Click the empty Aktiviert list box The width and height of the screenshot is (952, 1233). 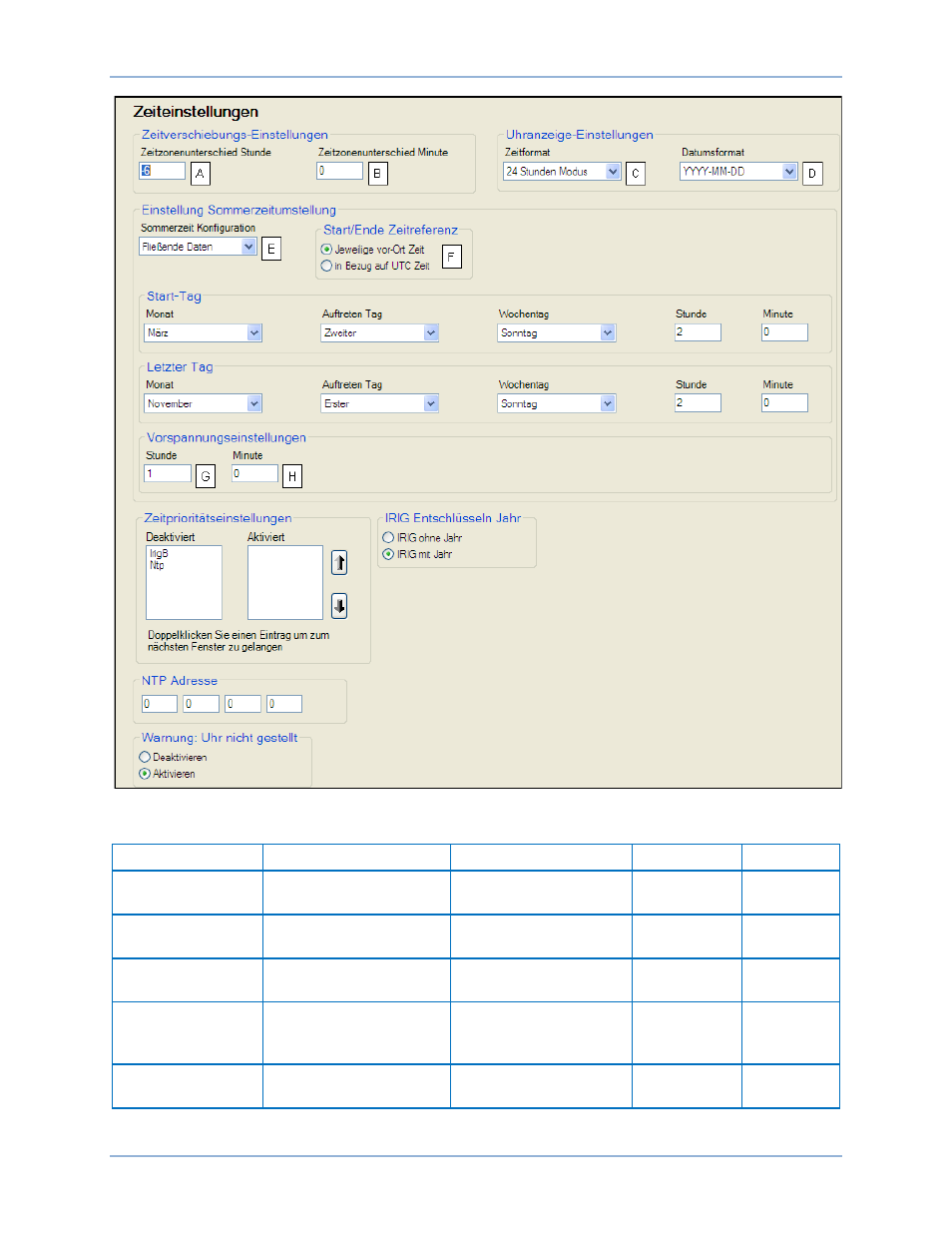point(285,582)
